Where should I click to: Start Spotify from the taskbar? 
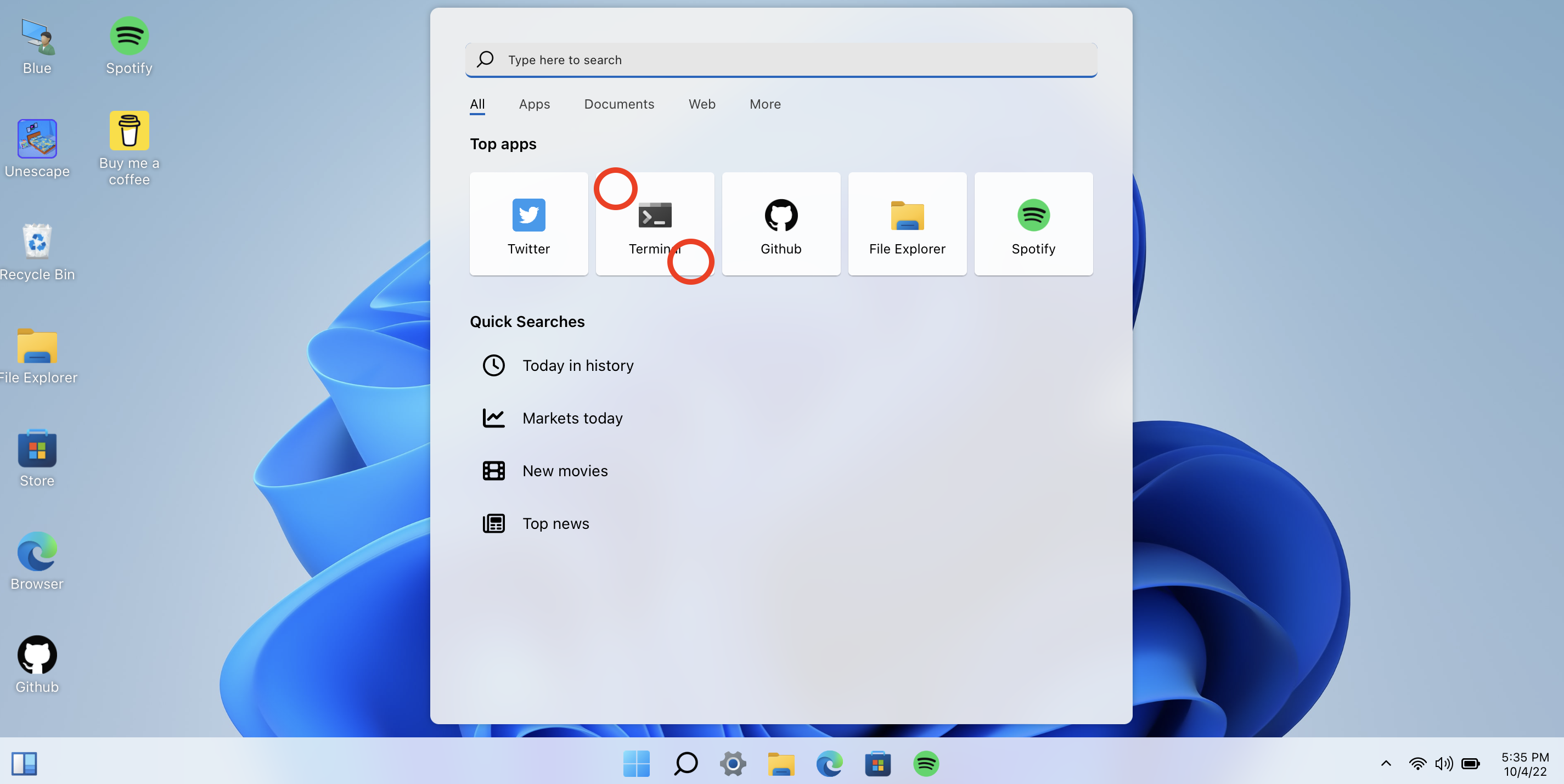926,764
